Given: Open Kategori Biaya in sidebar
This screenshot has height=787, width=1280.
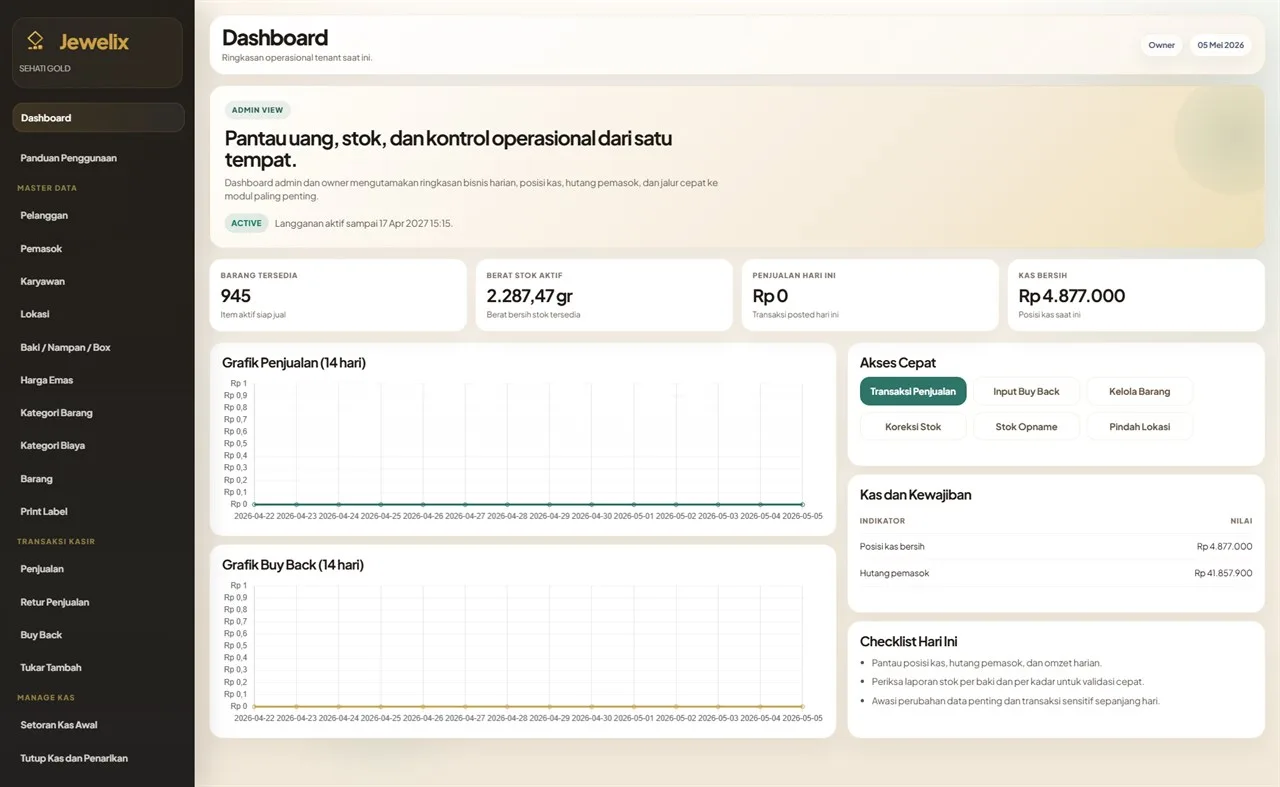Looking at the screenshot, I should pos(98,445).
